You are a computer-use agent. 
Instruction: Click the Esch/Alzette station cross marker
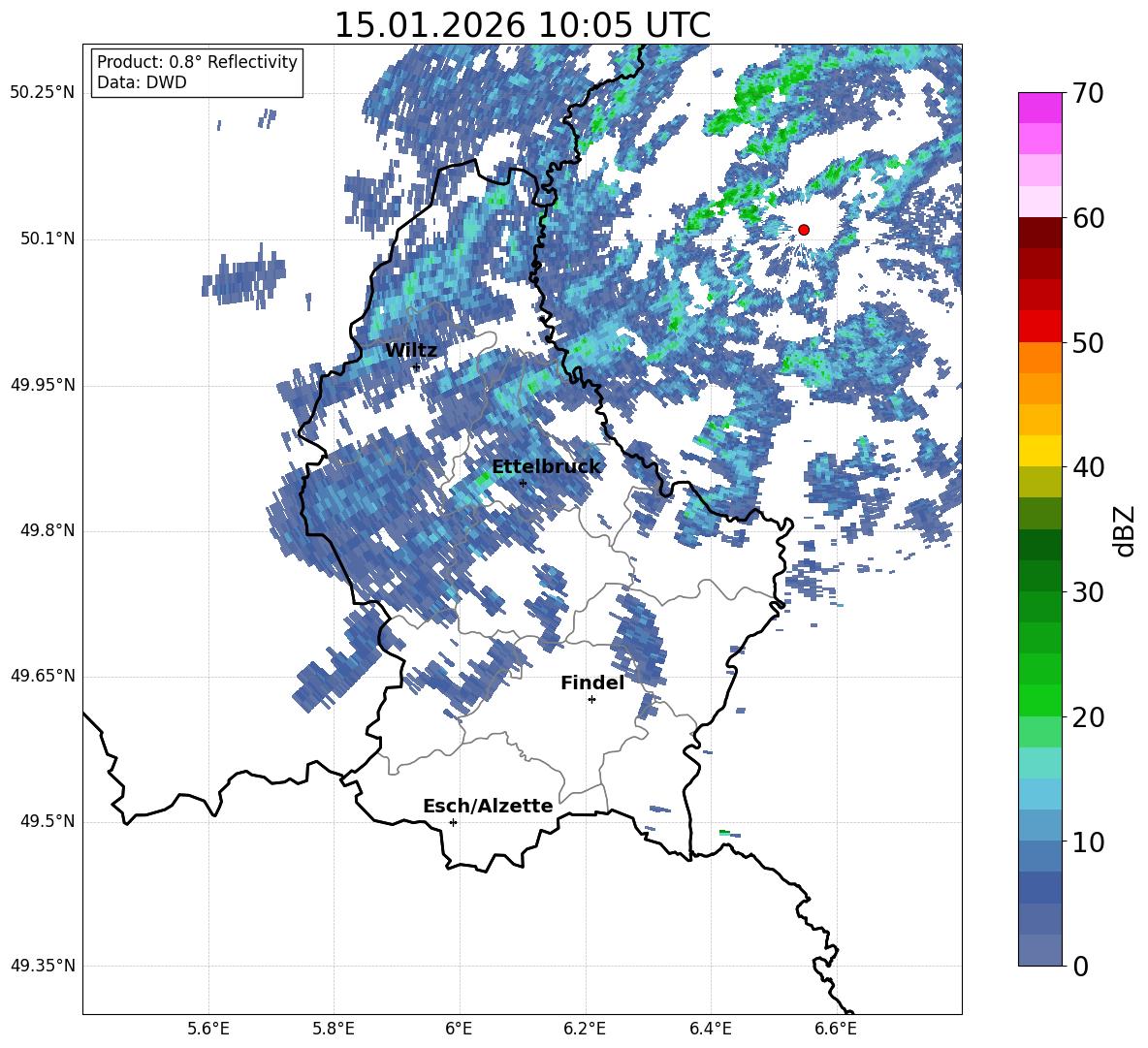tap(453, 822)
